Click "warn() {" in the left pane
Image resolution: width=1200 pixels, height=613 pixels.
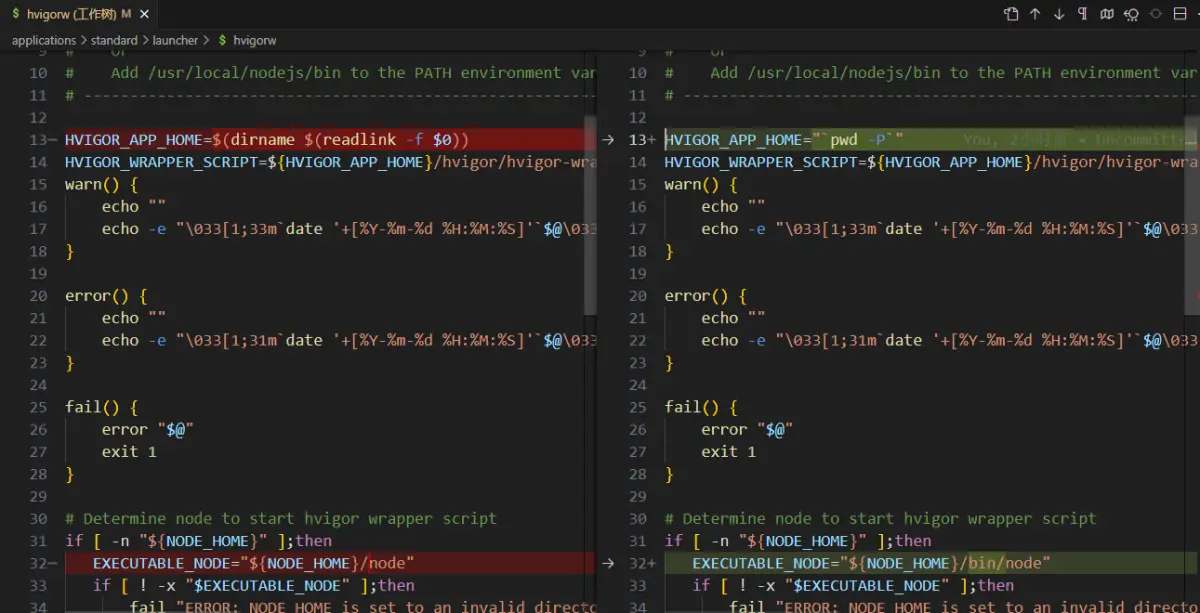(x=101, y=184)
